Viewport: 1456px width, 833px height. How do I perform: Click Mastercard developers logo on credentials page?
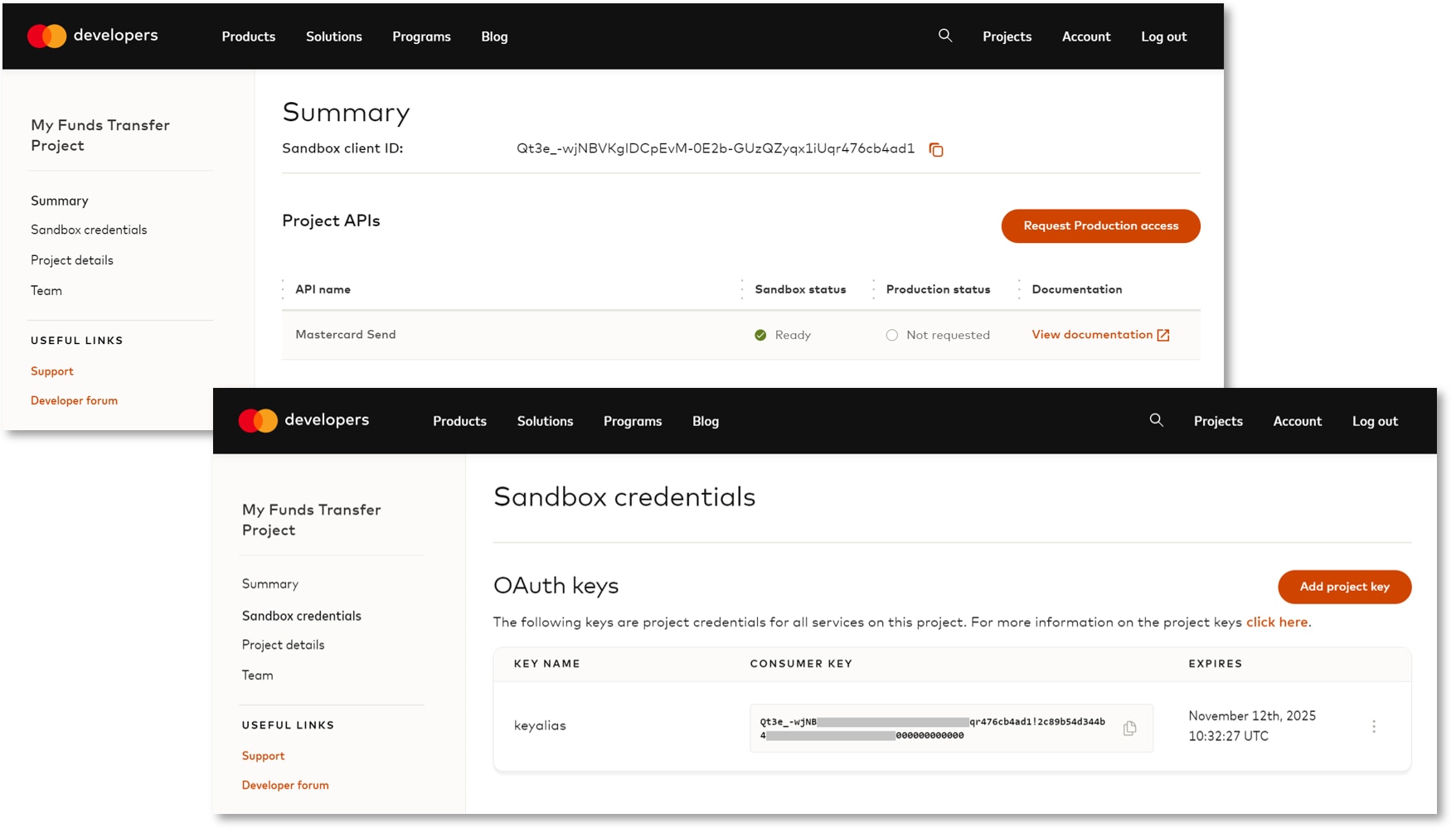pos(303,420)
